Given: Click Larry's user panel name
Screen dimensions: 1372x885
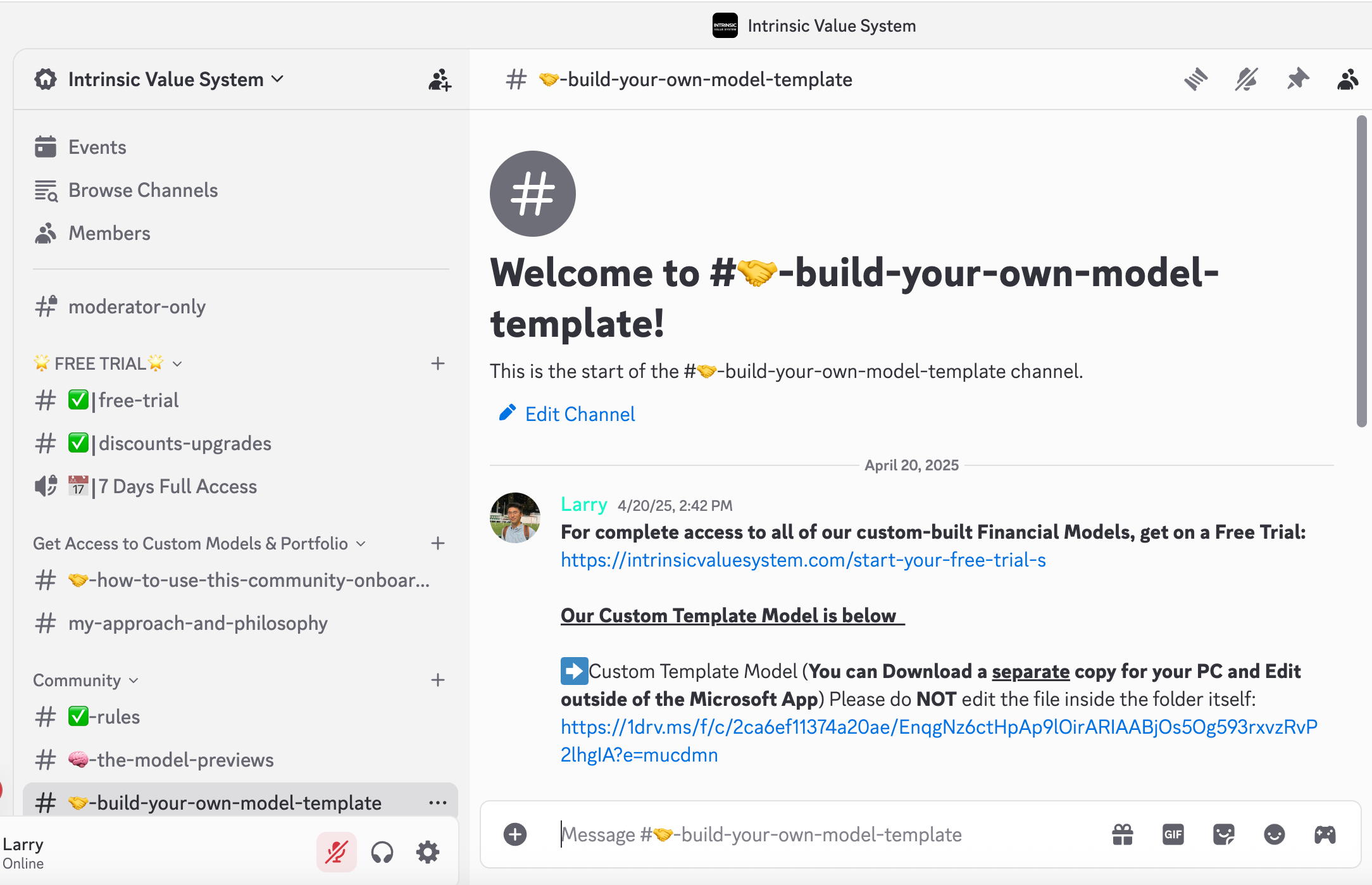Looking at the screenshot, I should 23,844.
